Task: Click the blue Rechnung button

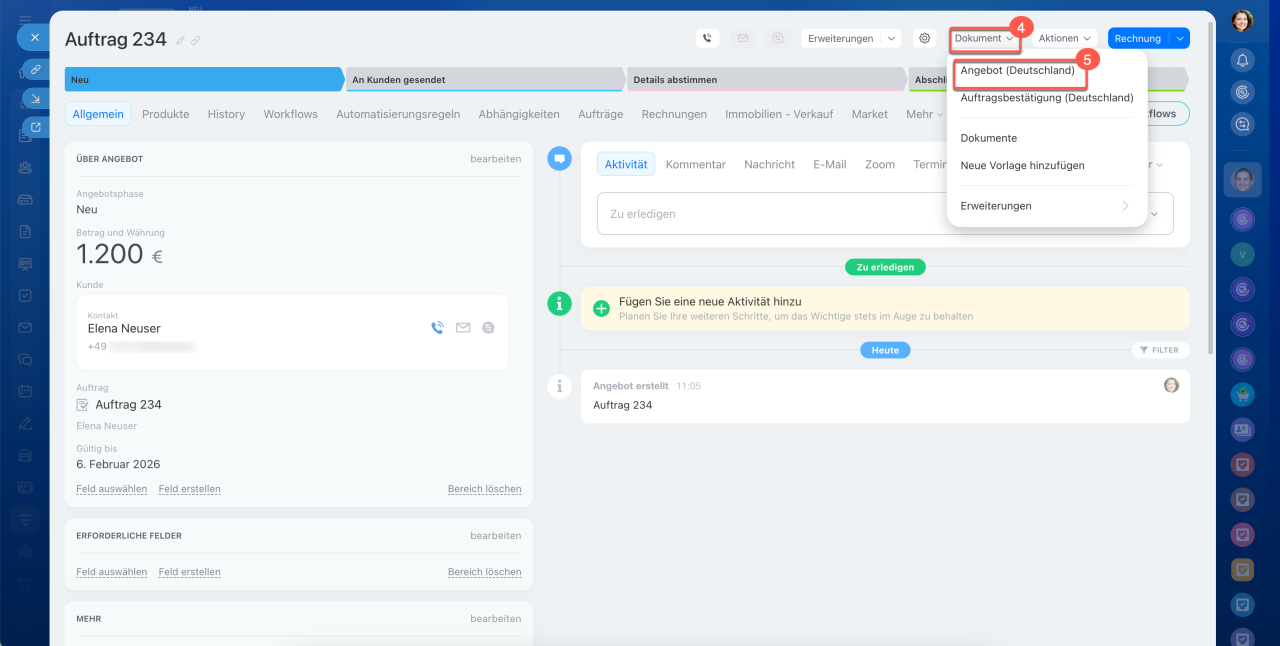Action: tap(1138, 38)
